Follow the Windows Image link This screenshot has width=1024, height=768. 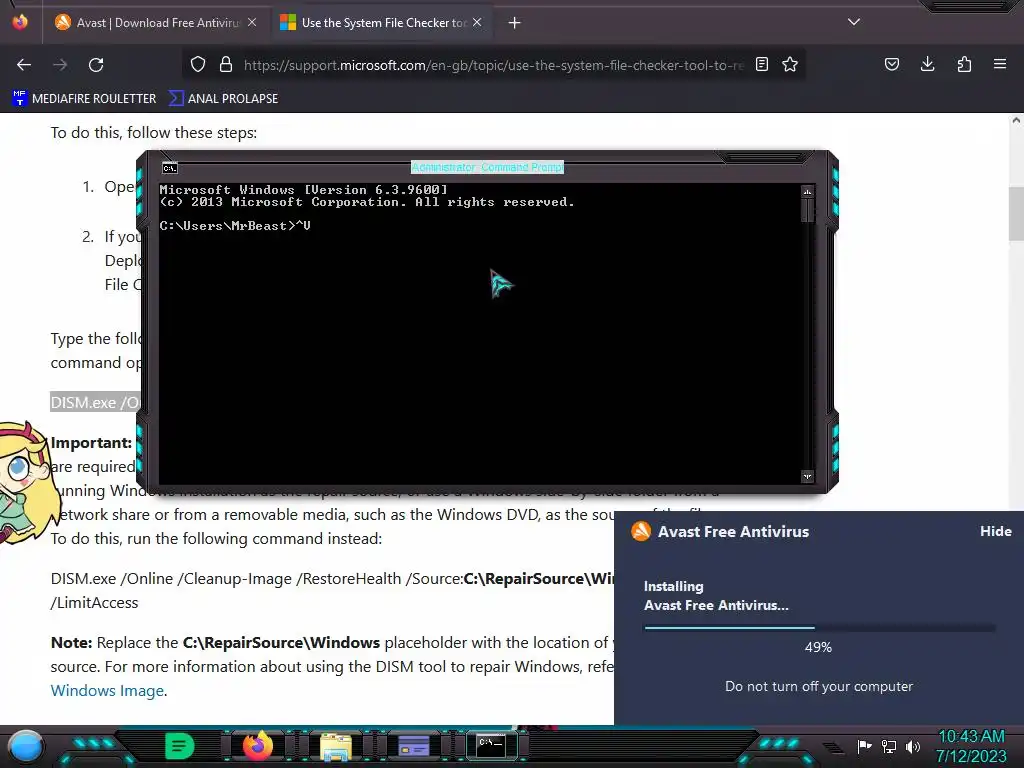[107, 691]
